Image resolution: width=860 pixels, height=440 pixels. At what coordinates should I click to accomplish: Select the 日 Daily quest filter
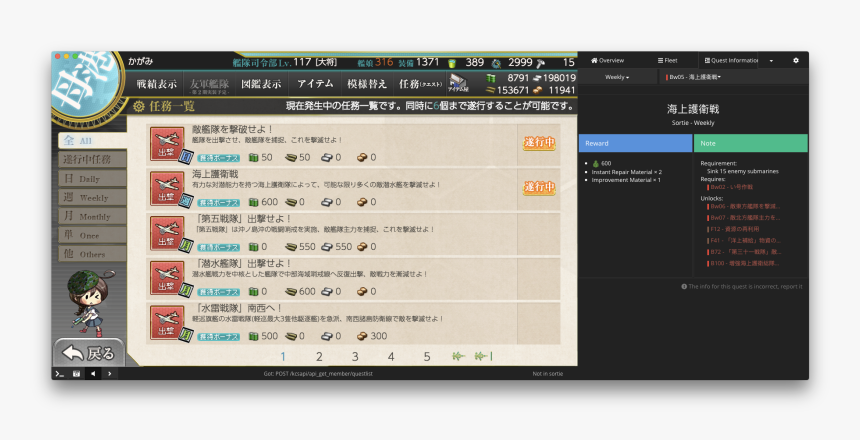pos(92,178)
